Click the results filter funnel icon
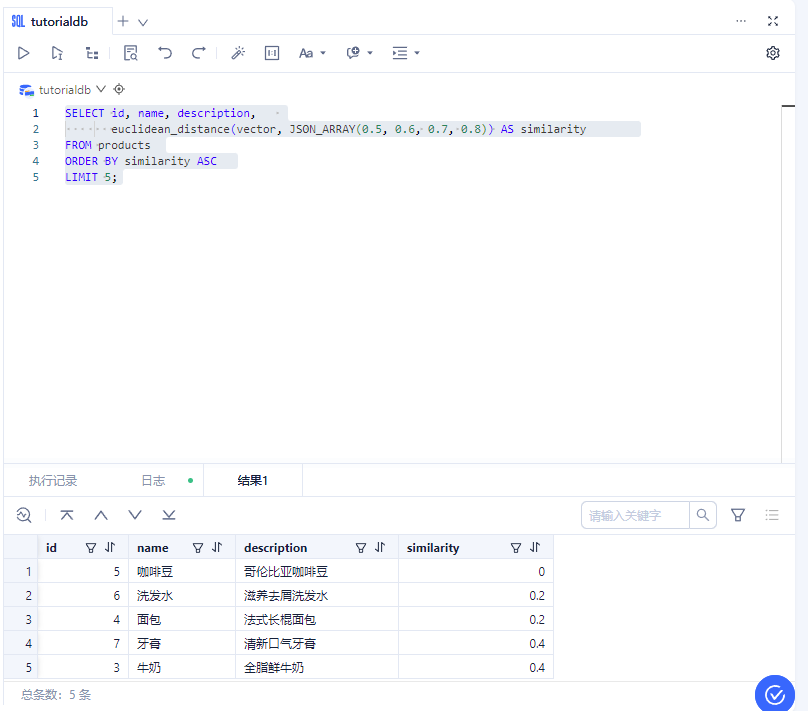The image size is (808, 711). point(738,515)
